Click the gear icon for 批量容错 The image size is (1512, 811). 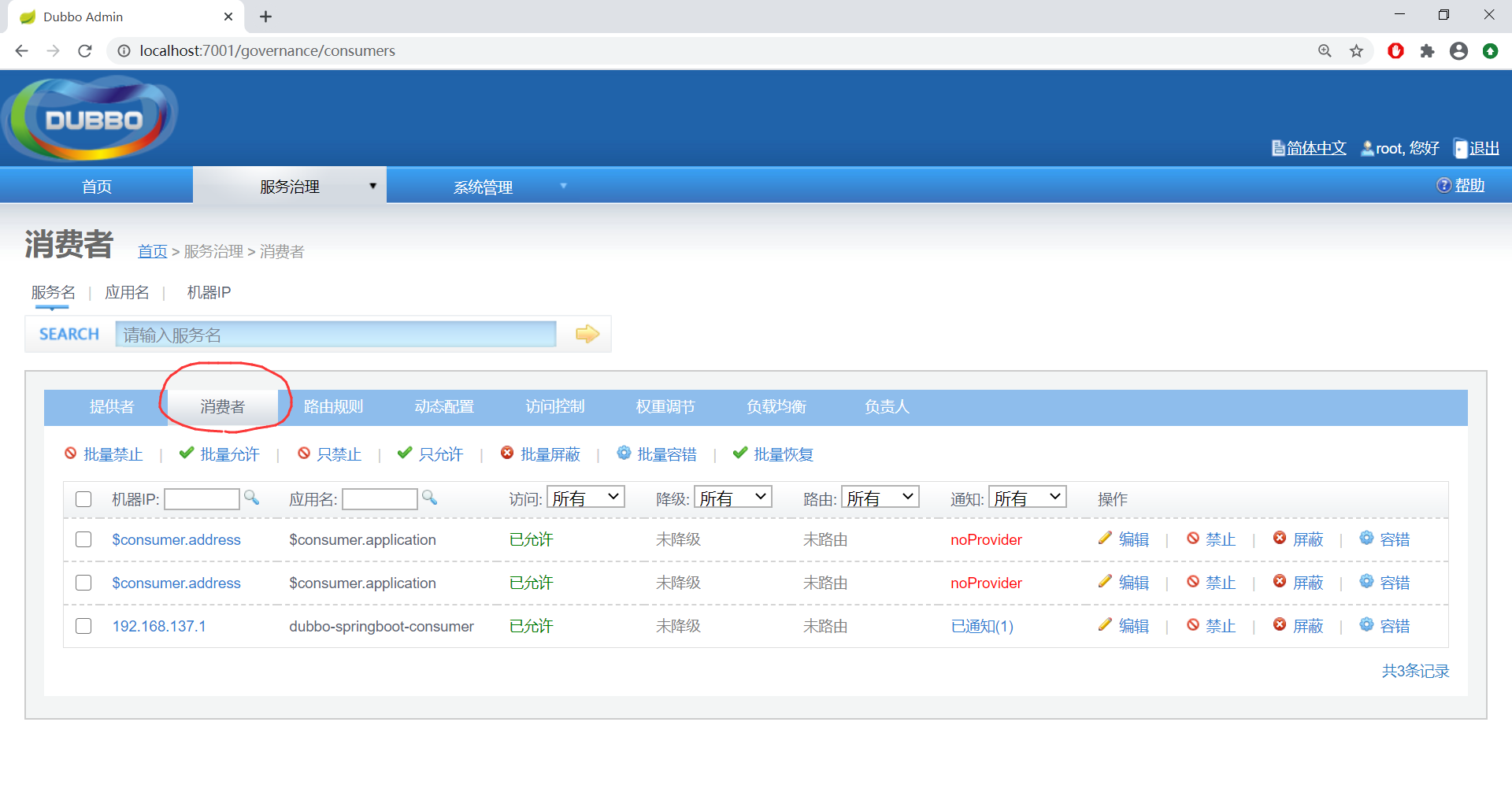point(624,453)
